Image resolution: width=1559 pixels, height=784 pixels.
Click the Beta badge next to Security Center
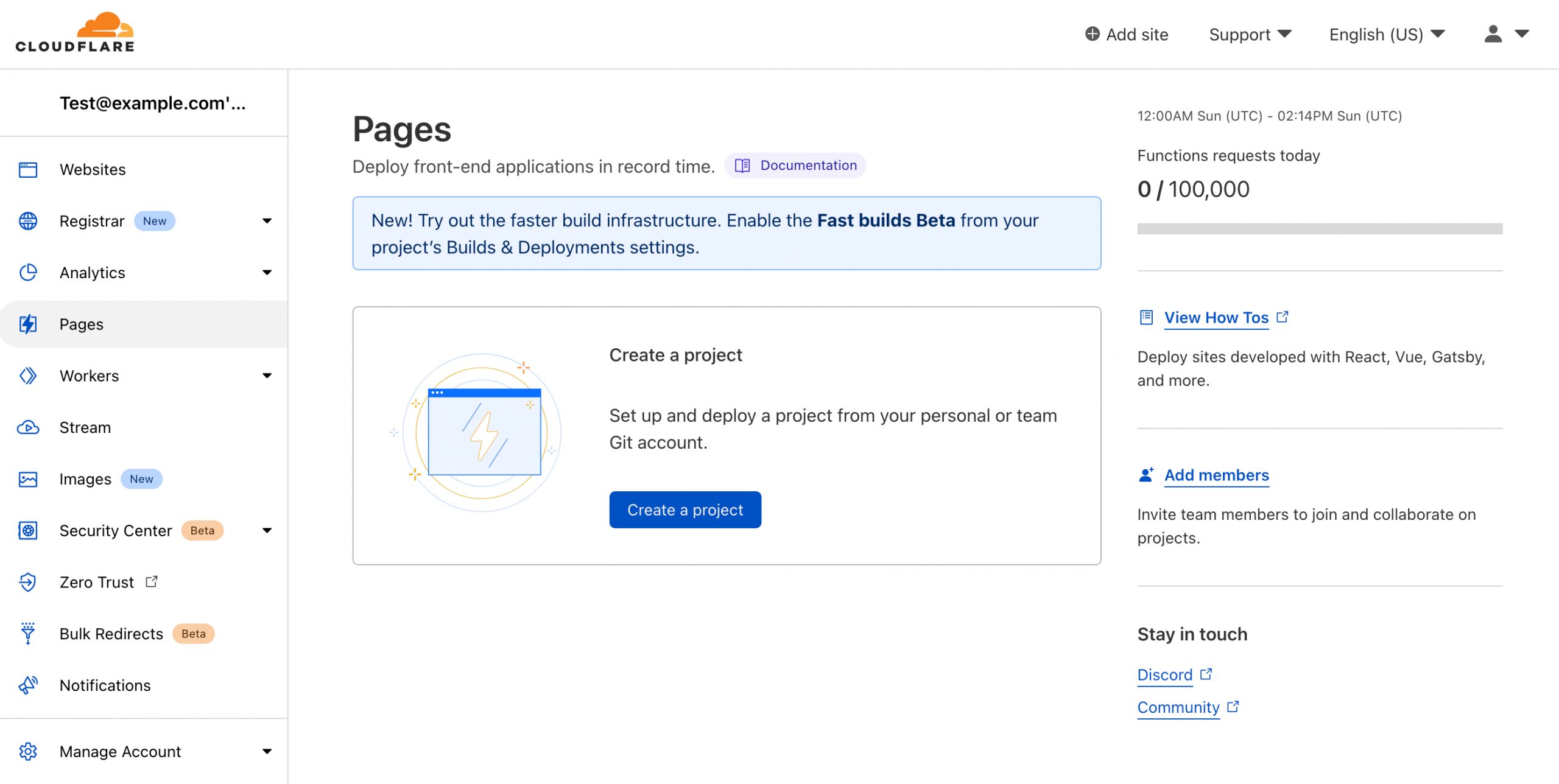(x=202, y=531)
